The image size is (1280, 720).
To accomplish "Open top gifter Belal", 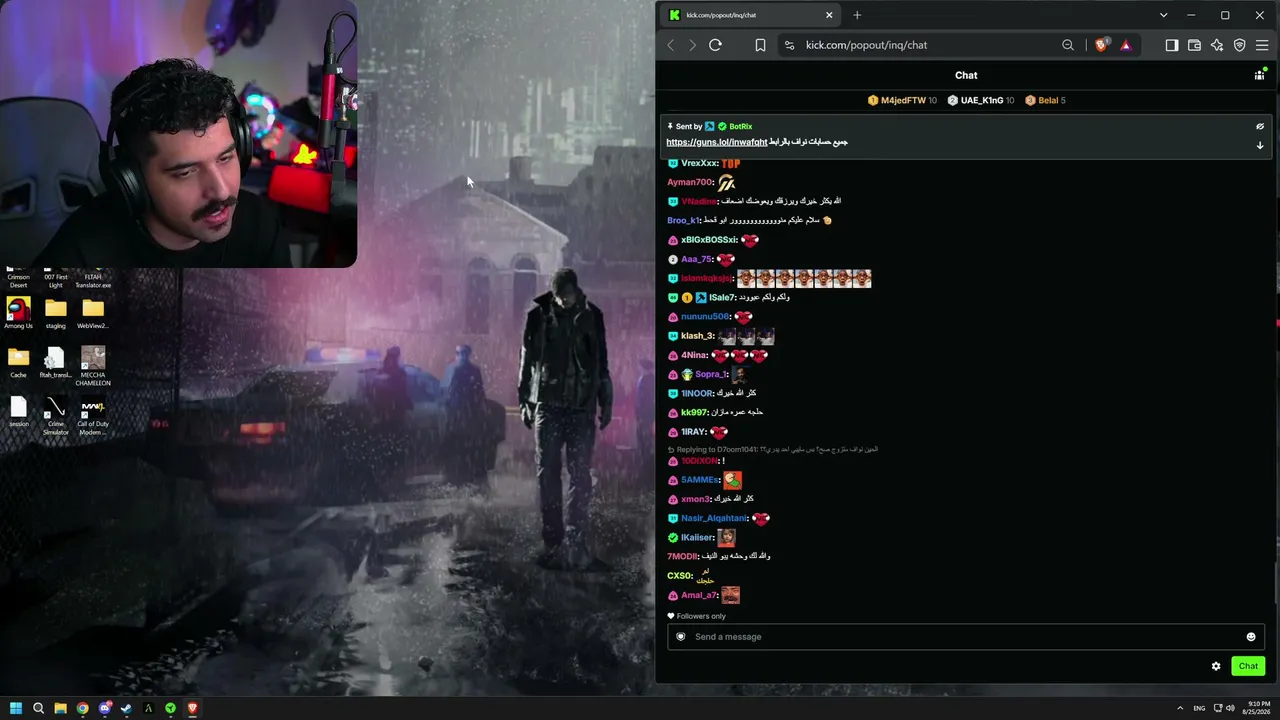I will 1046,100.
